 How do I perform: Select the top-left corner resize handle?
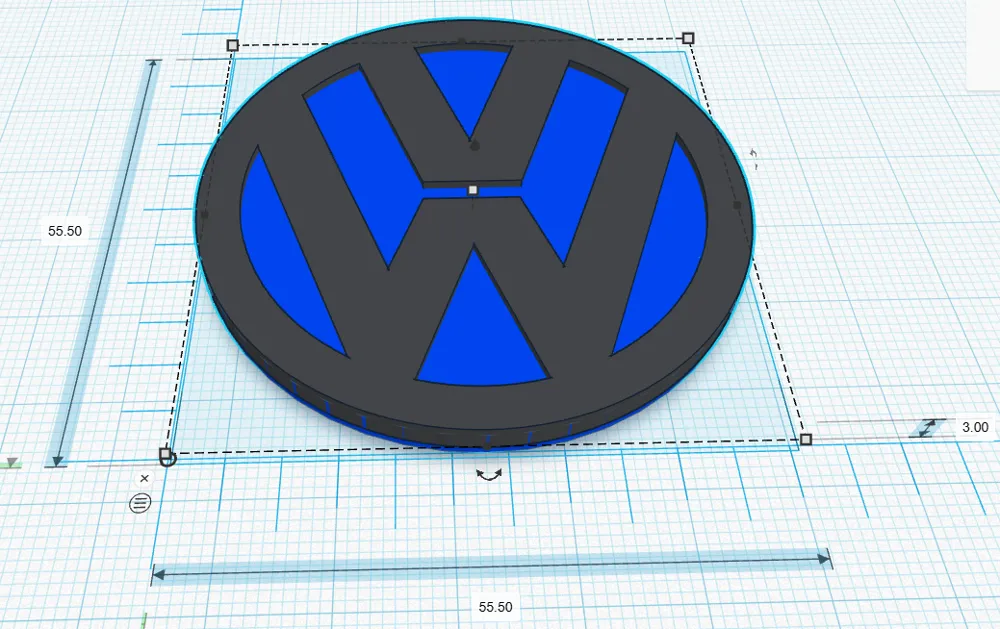(233, 45)
